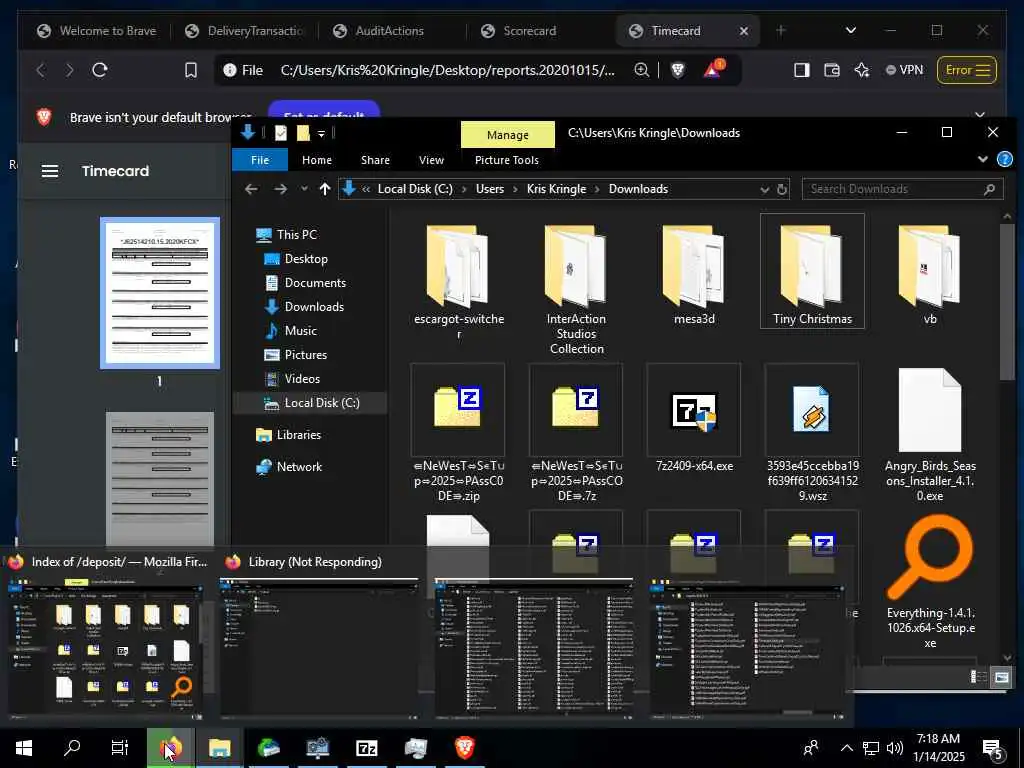Show hidden system tray icons
This screenshot has width=1024, height=768.
point(846,748)
